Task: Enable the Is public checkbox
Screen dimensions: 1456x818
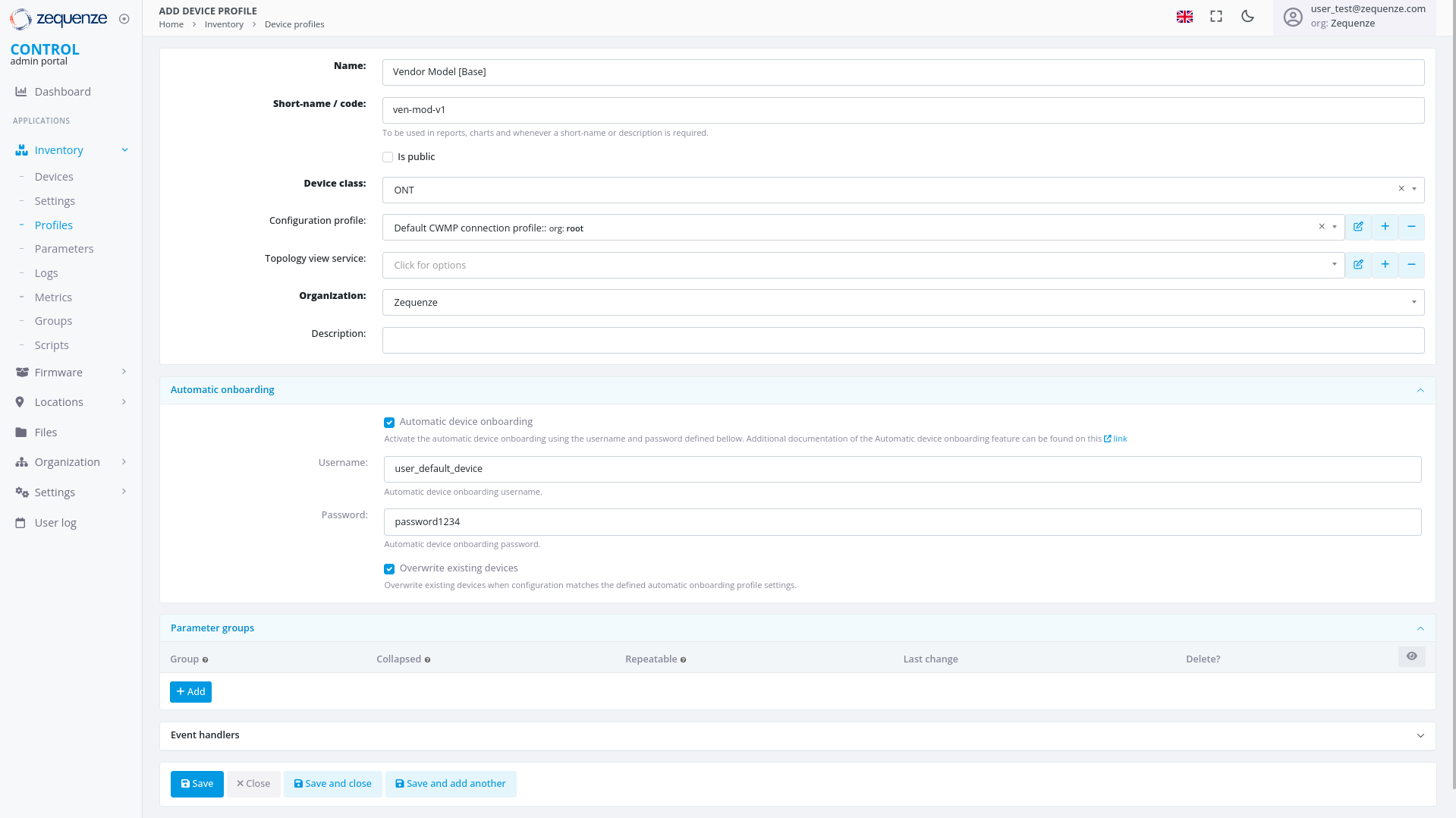Action: coord(388,157)
